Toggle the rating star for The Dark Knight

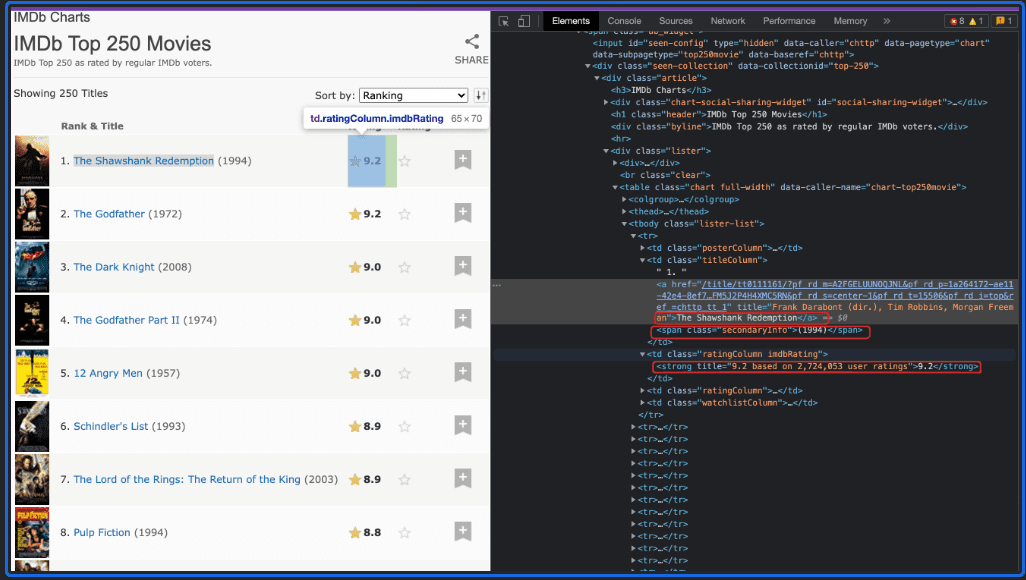click(404, 266)
